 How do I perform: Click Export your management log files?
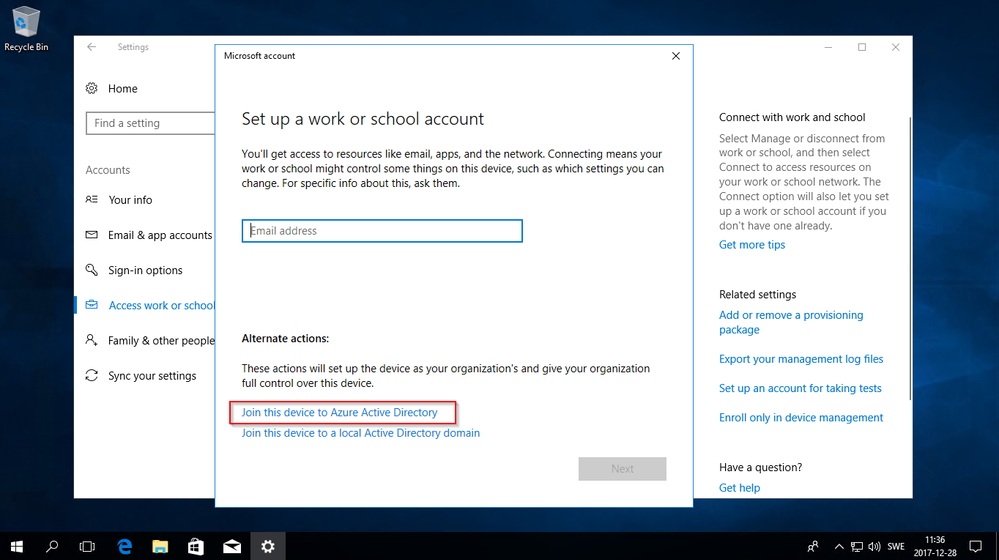pos(801,359)
